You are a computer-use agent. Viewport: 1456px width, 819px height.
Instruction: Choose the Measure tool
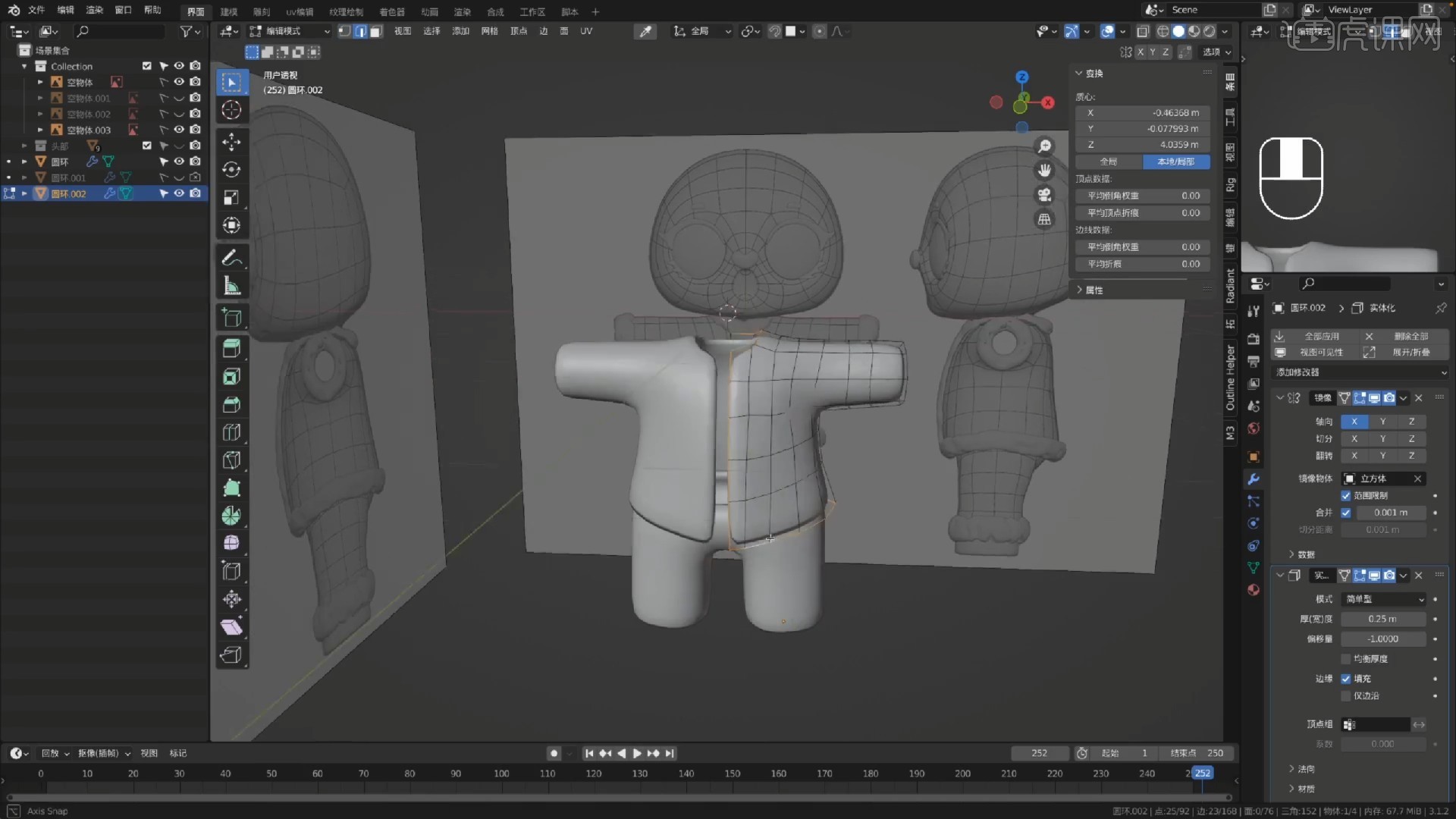click(x=232, y=286)
